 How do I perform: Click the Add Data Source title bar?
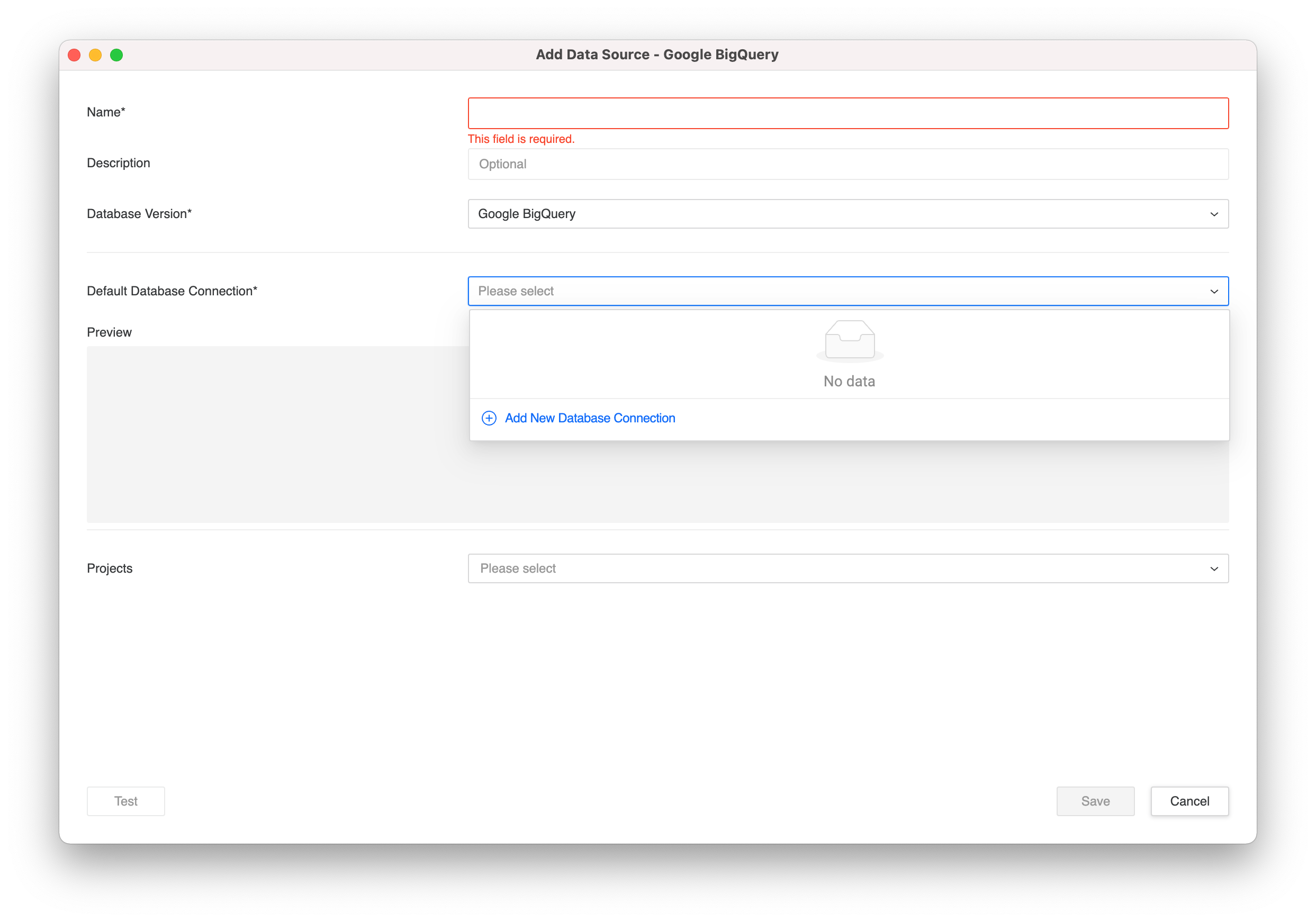(657, 55)
